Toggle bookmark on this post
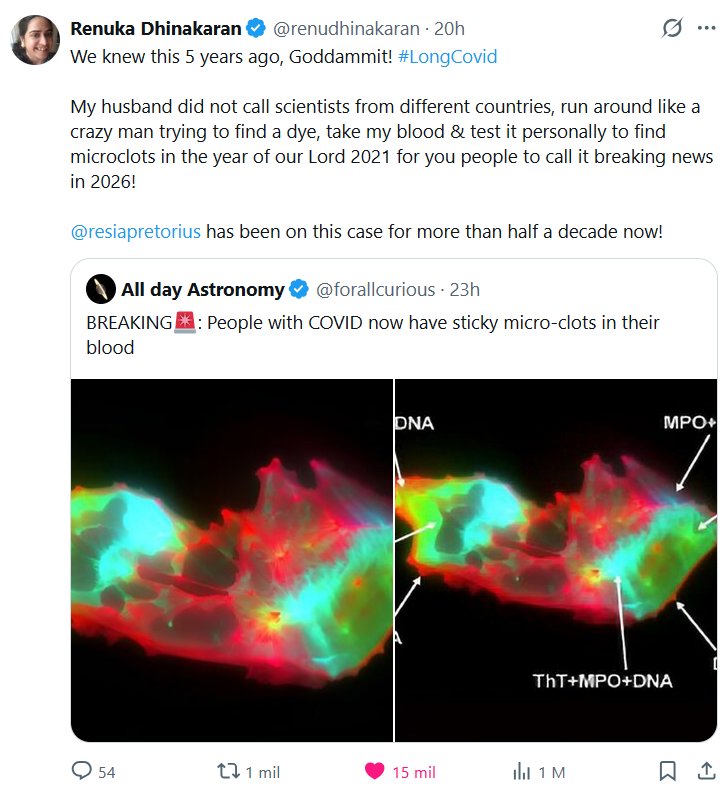Viewport: 728px width, 798px height. (x=667, y=771)
